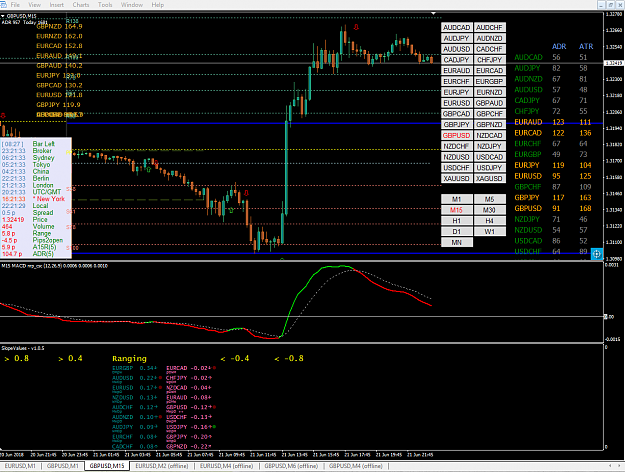Open the GBPUSD,M4 (offline) tab

pos(356,466)
